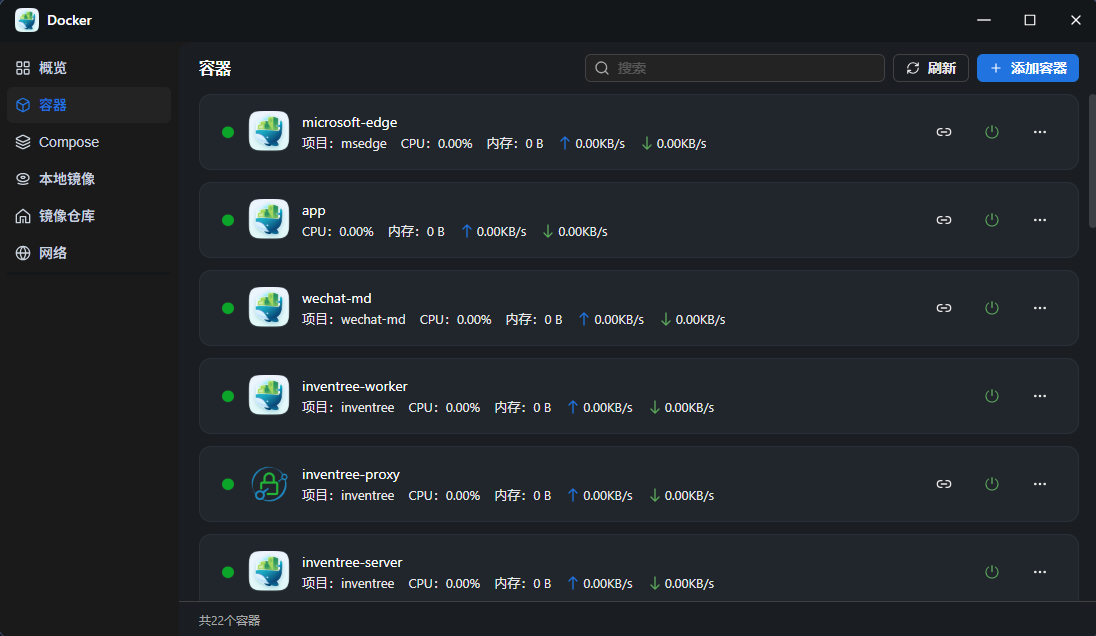Click wechat-md running status dot
Screen dimensions: 1096x636
click(228, 308)
